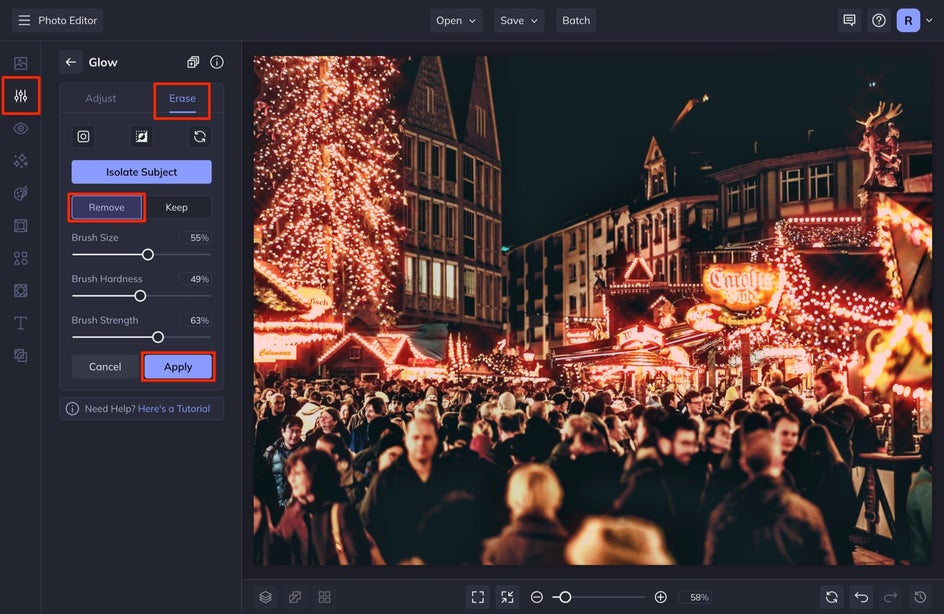
Task: Click the invert selection icon
Action: (x=141, y=137)
